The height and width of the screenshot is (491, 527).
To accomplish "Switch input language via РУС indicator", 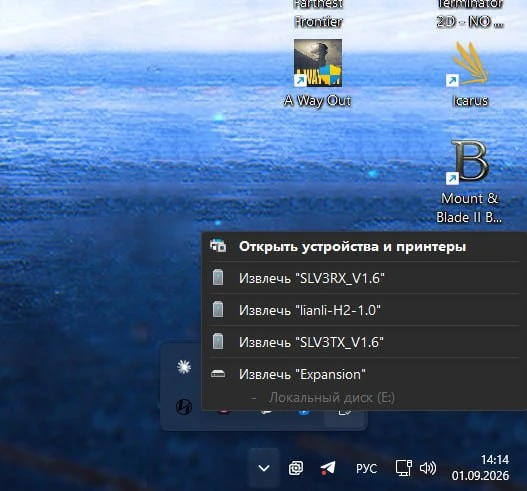I will click(366, 468).
